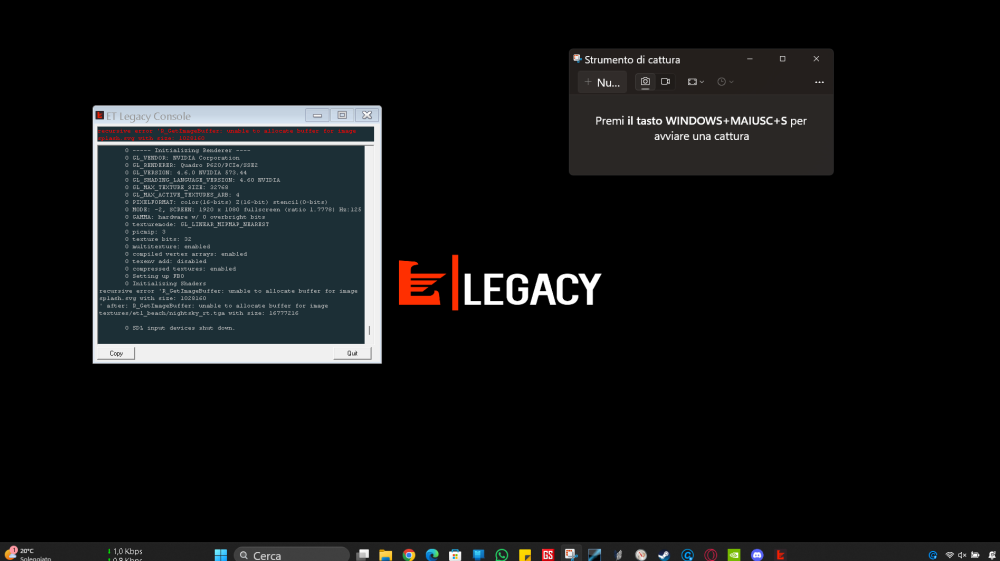1000x561 pixels.
Task: Launch Google Chrome from the taskbar
Action: point(409,555)
